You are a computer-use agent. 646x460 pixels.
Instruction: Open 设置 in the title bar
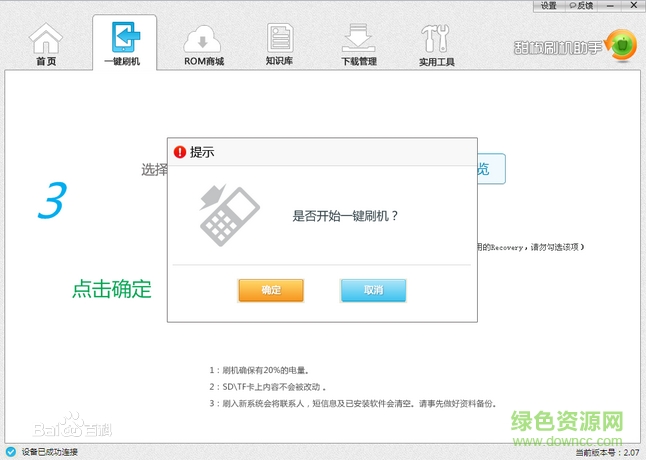pos(548,6)
